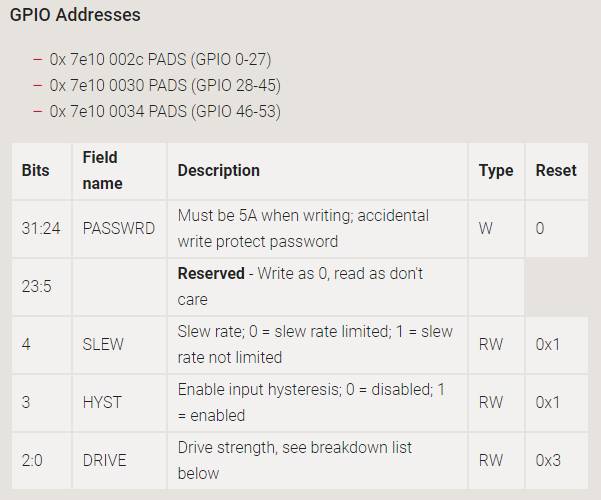Select the HYST field name cell
The width and height of the screenshot is (601, 500).
coord(101,402)
